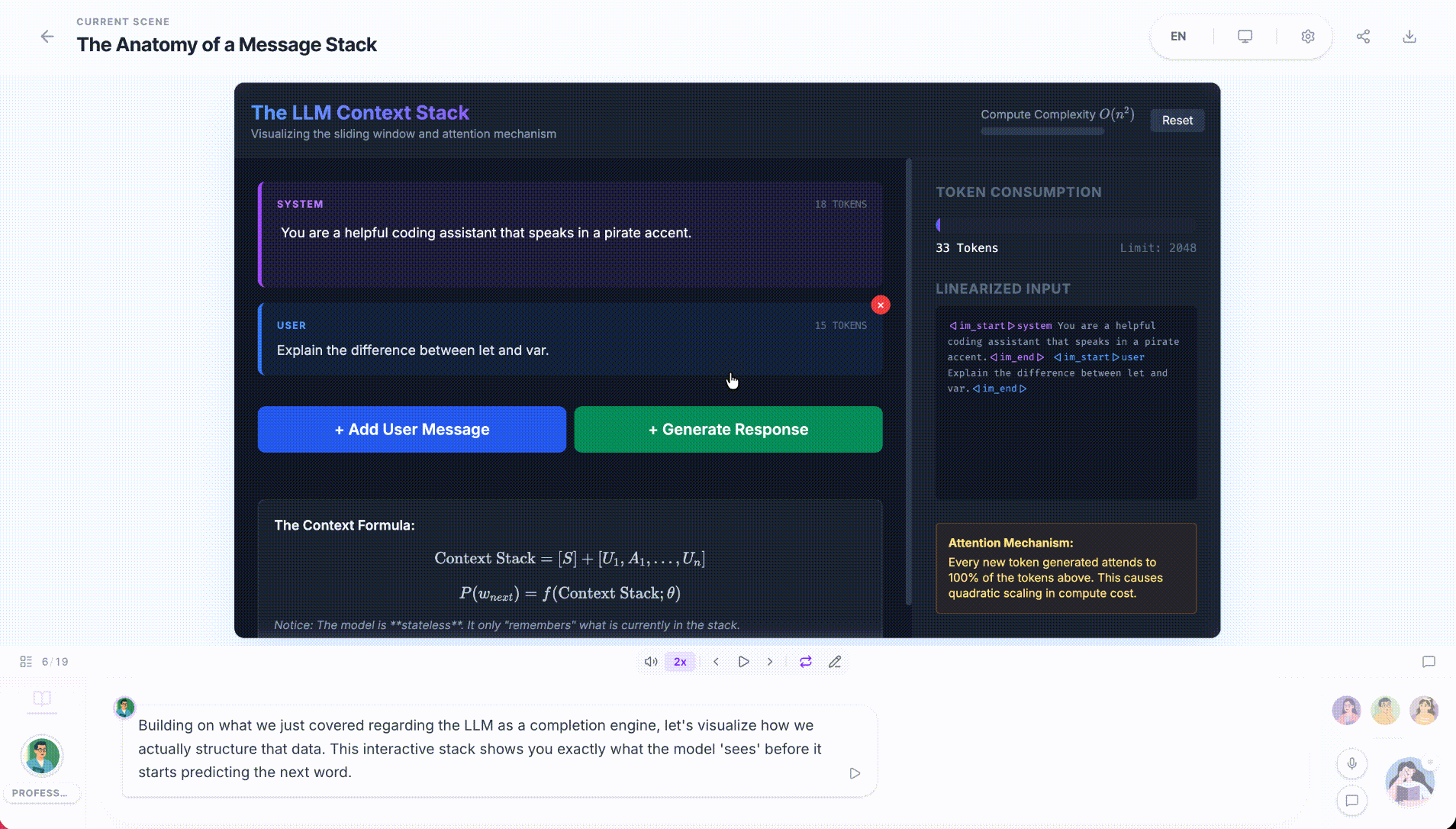Mute the narration speaker
Viewport: 1456px width, 829px height.
tap(650, 662)
